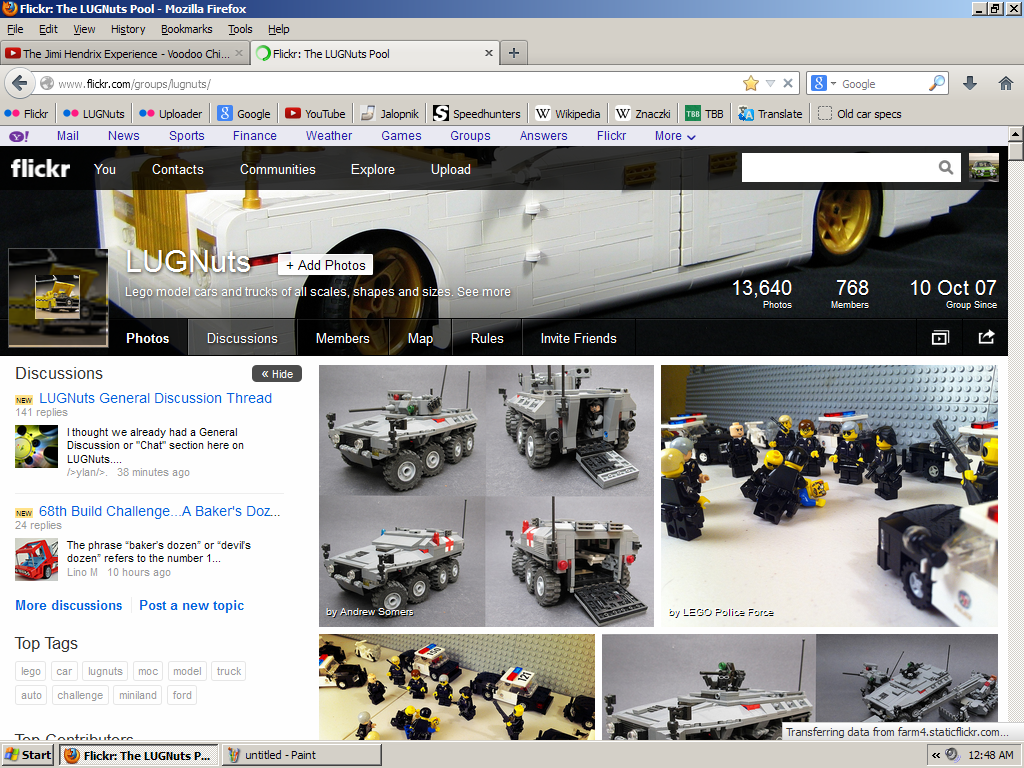The width and height of the screenshot is (1024, 768).
Task: Click the Flickr search magnifier icon
Action: [x=946, y=168]
